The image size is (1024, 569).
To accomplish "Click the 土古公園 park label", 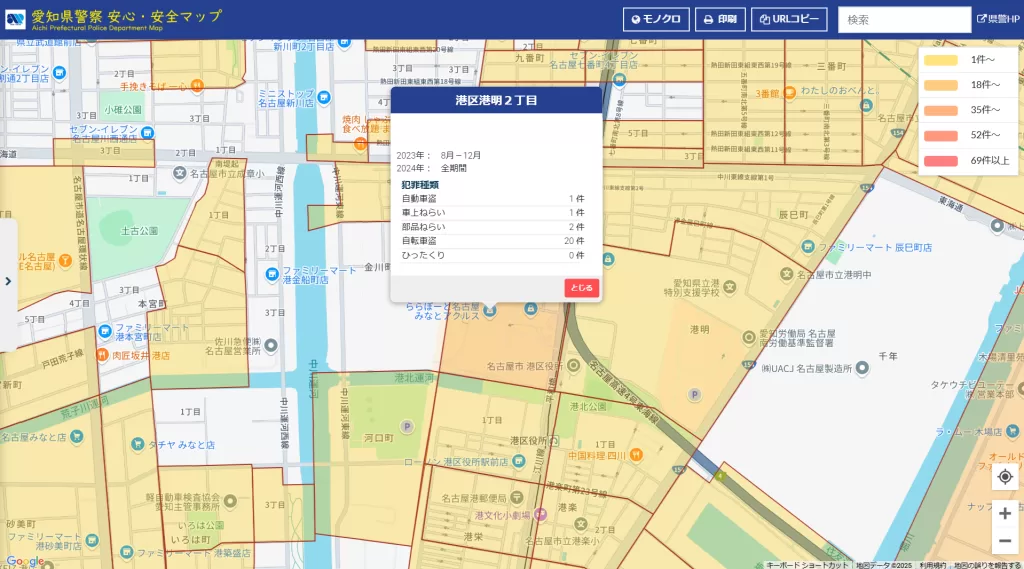I will (139, 231).
